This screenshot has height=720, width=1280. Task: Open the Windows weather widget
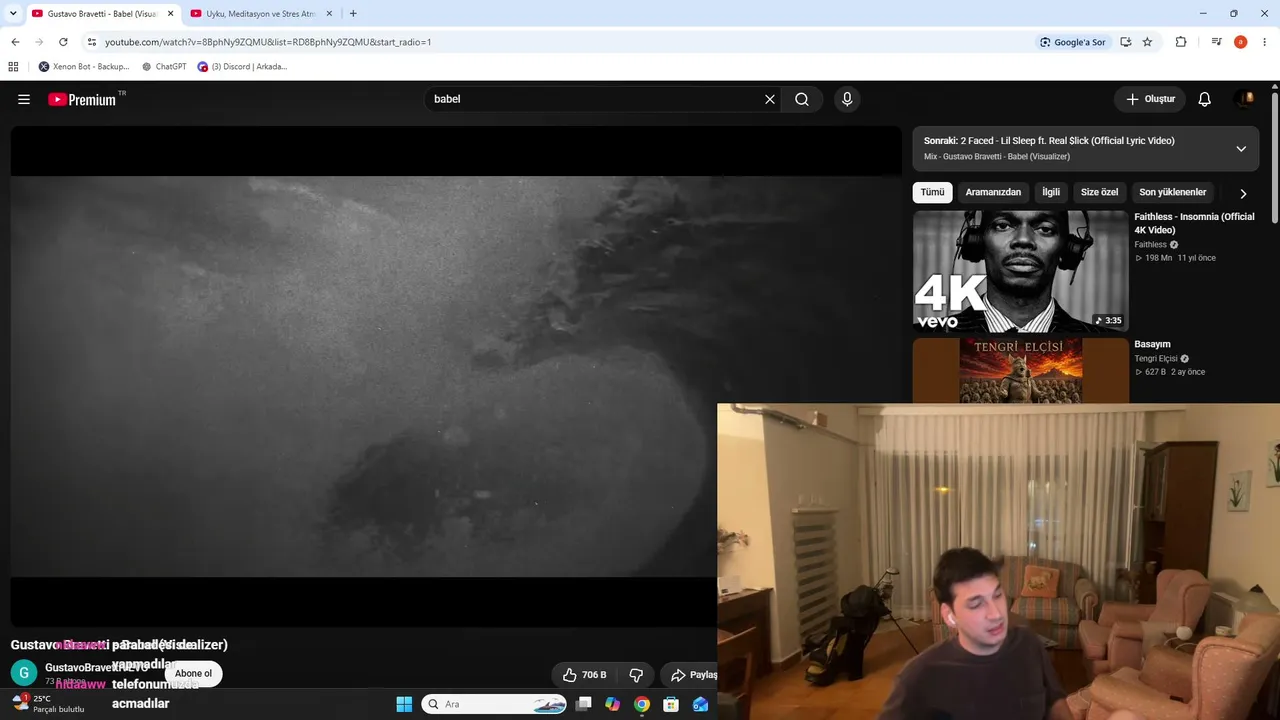(x=47, y=704)
